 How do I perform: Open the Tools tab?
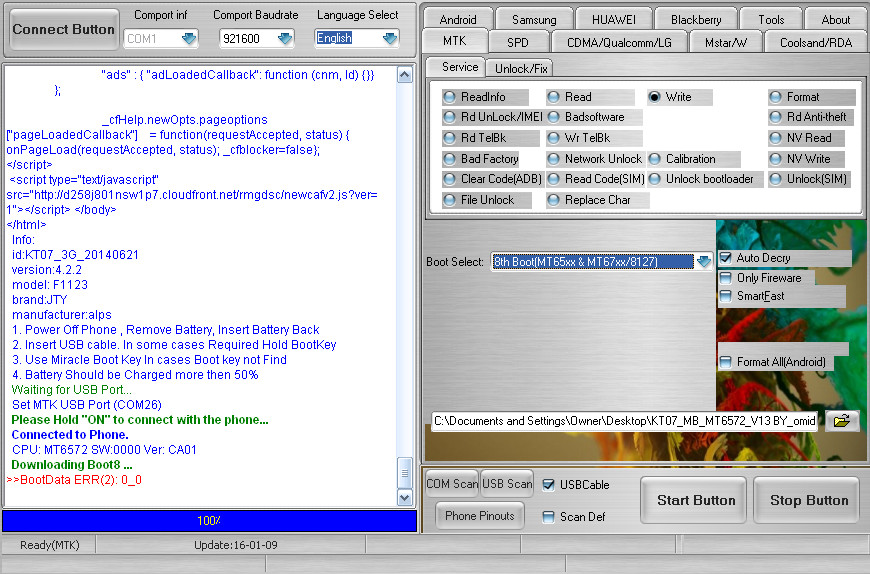tap(771, 19)
